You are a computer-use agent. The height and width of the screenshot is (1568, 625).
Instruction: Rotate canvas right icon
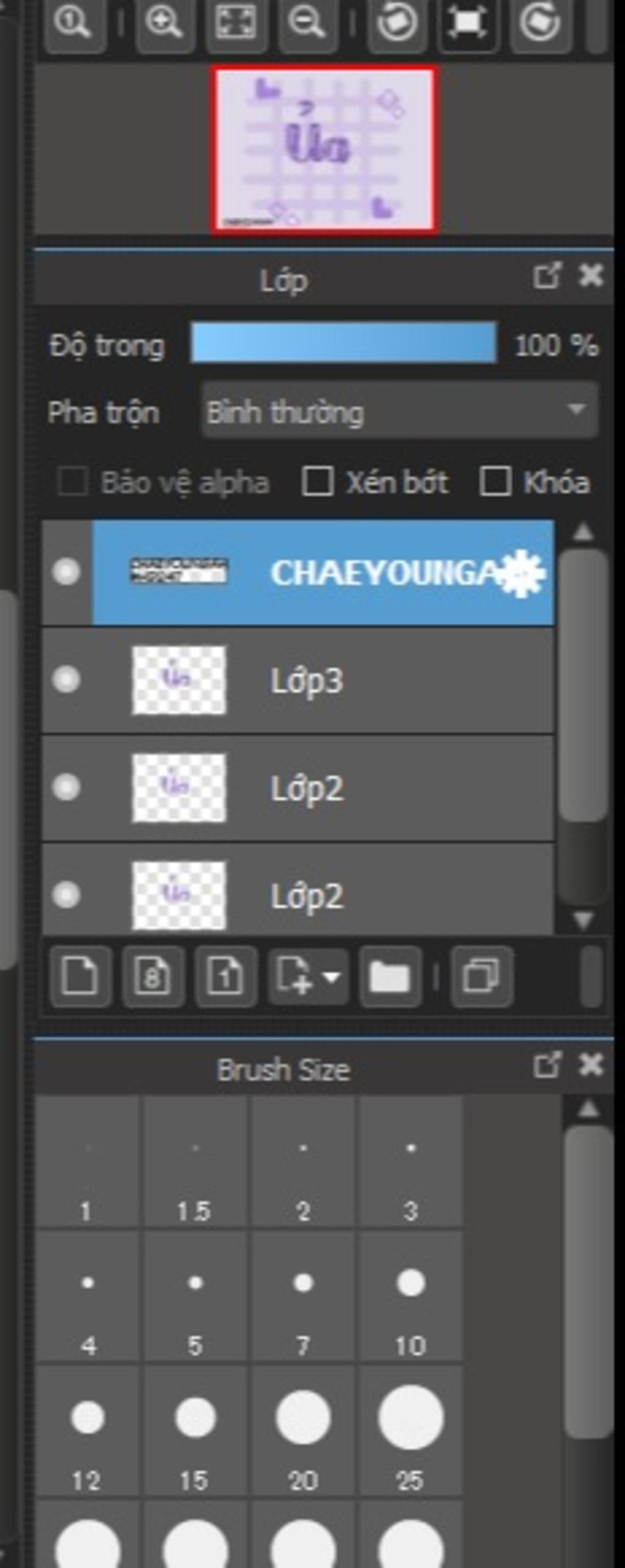(540, 23)
